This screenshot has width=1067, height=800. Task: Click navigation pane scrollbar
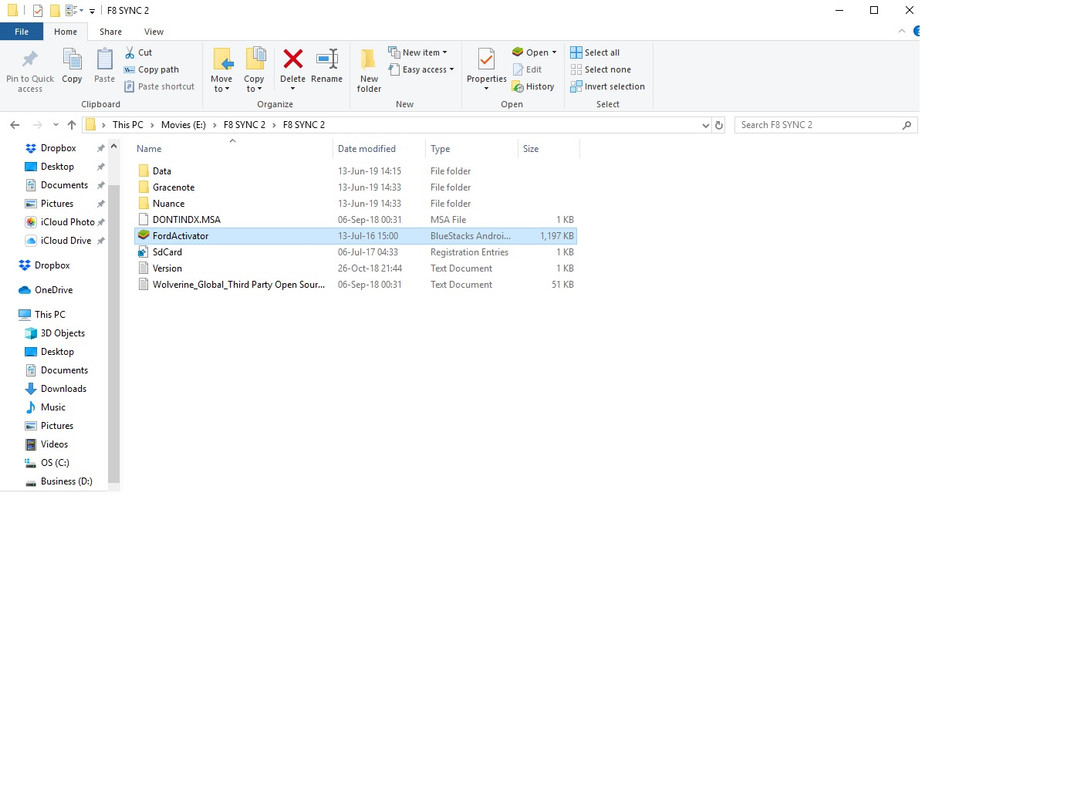coord(114,333)
